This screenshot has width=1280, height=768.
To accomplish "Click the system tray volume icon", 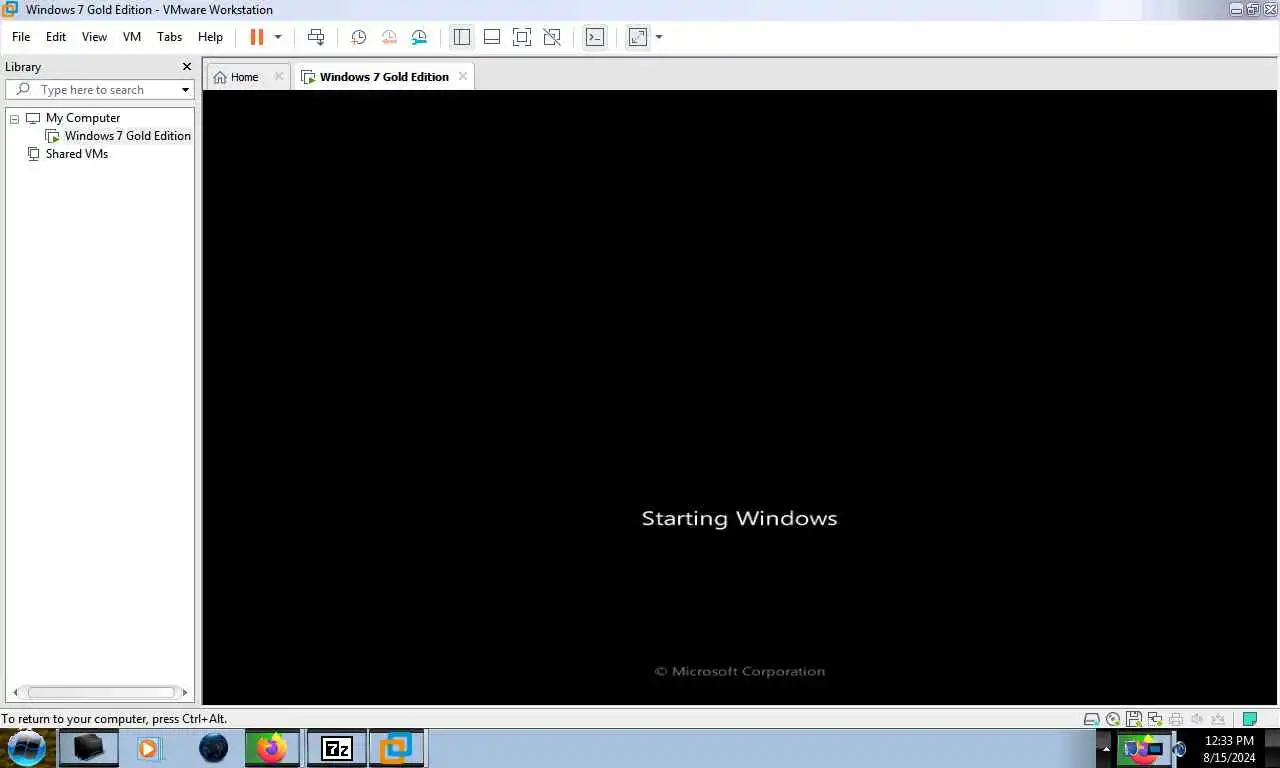I will pyautogui.click(x=1180, y=748).
